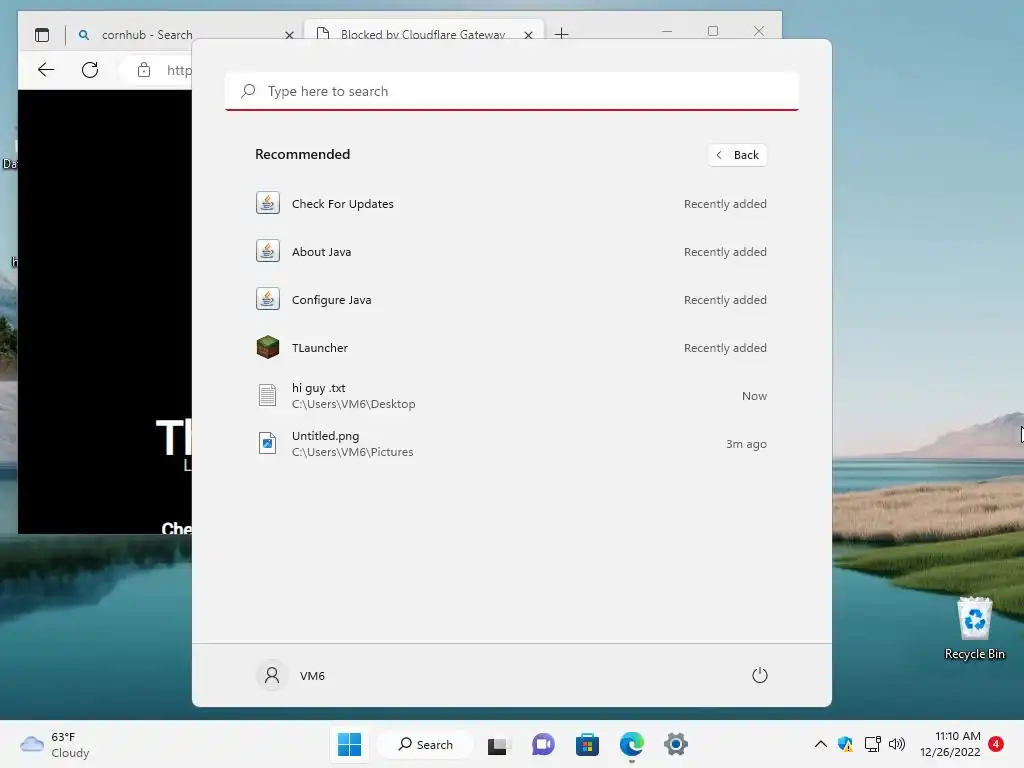Open the power options button

point(760,675)
